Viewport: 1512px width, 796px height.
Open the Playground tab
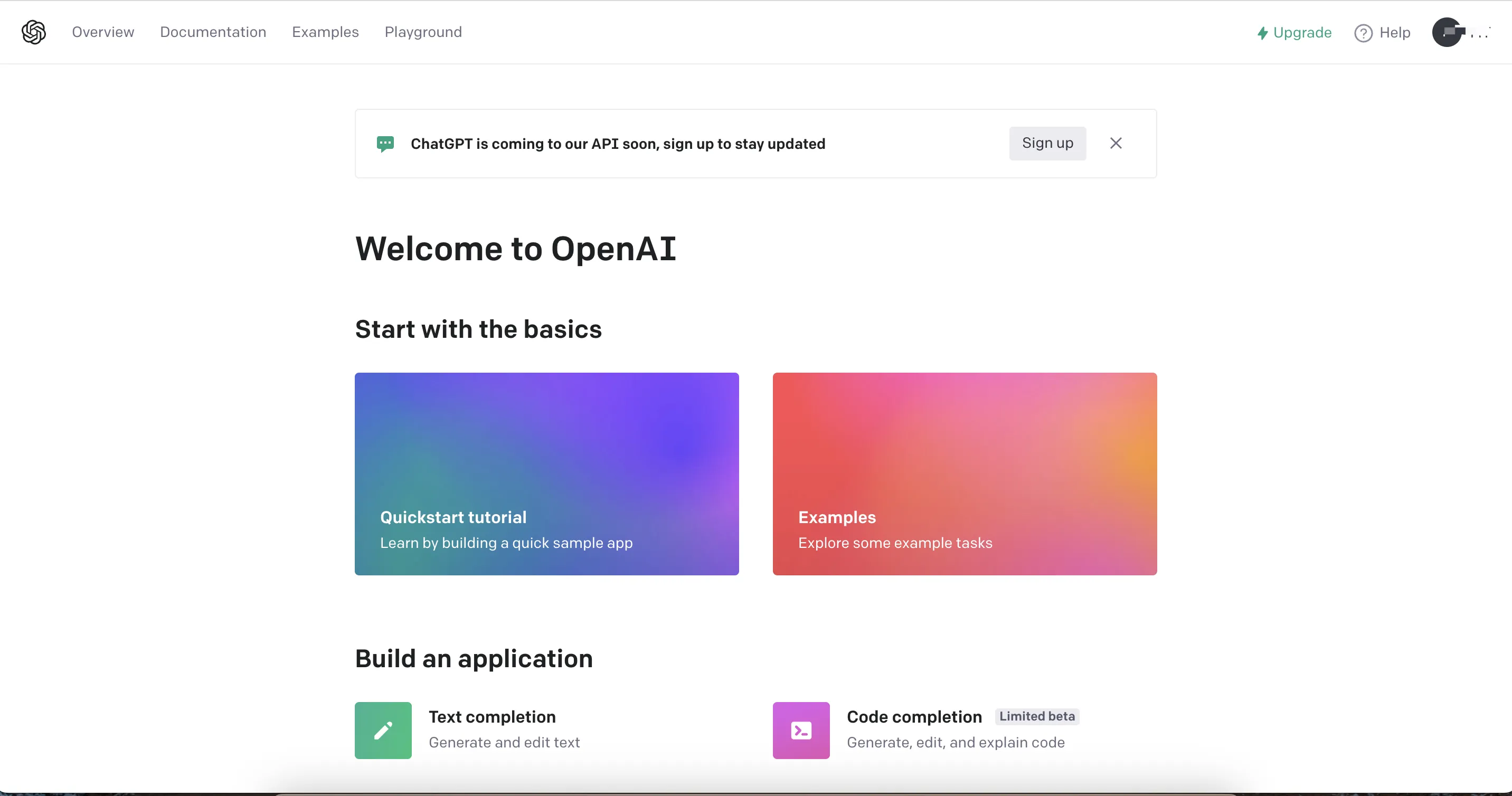[x=423, y=32]
